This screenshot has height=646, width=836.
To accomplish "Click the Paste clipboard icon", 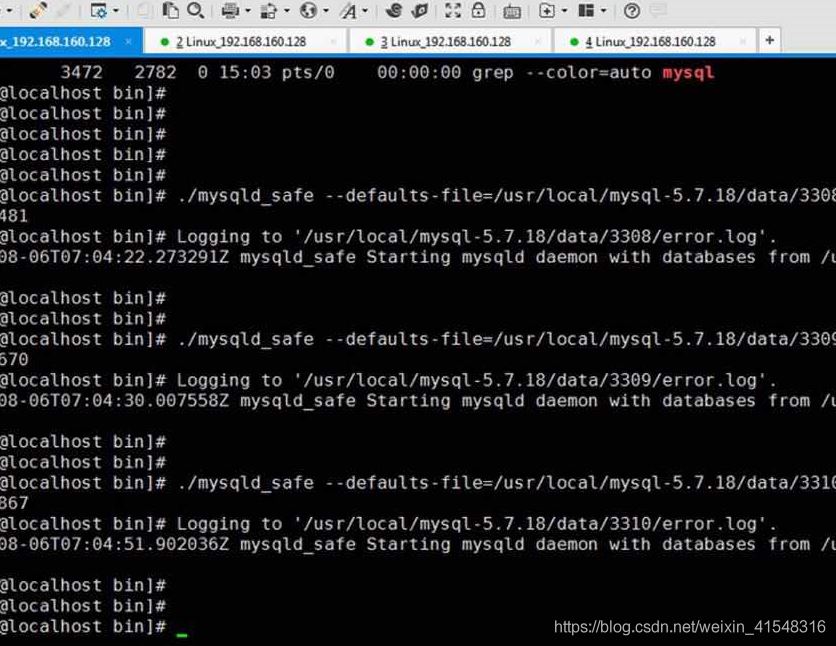I will pos(171,11).
